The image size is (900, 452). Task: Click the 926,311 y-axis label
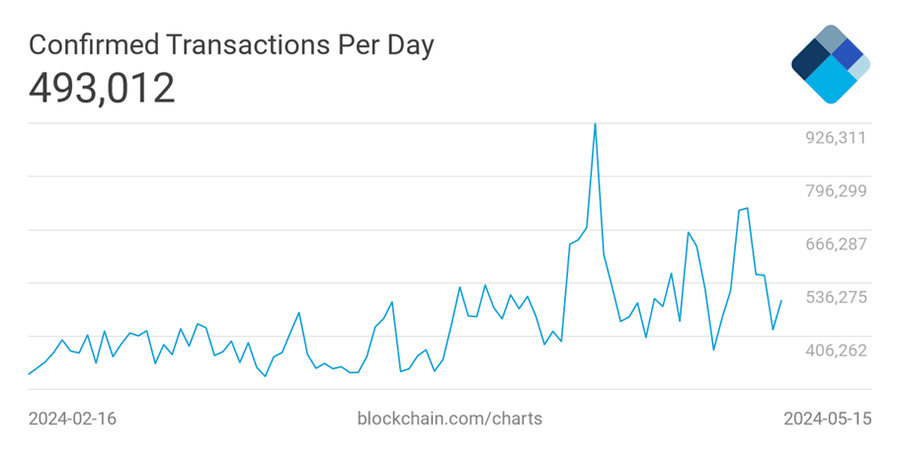click(836, 138)
